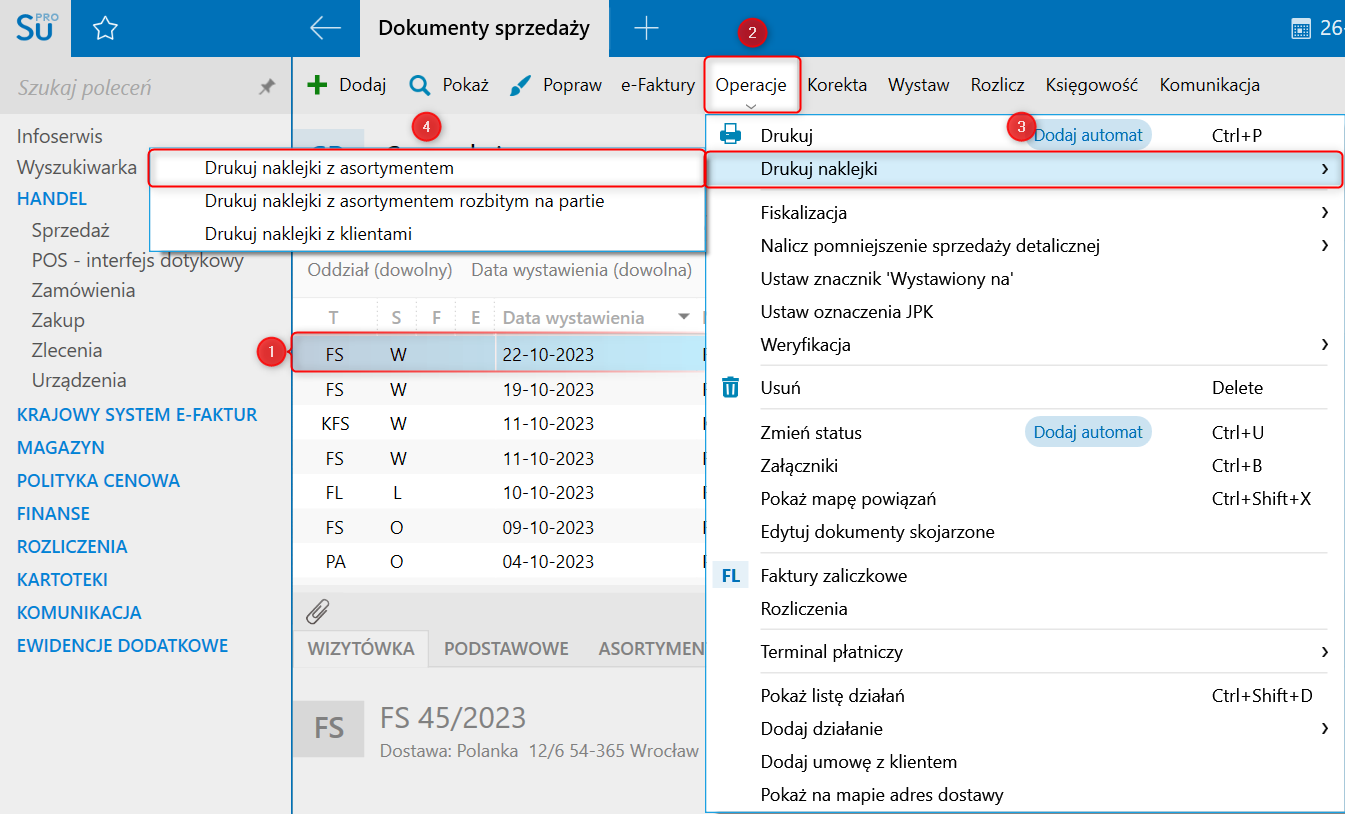Switch to the PODSTAWOWE tab
Screen dimensions: 1345x814
[506, 648]
